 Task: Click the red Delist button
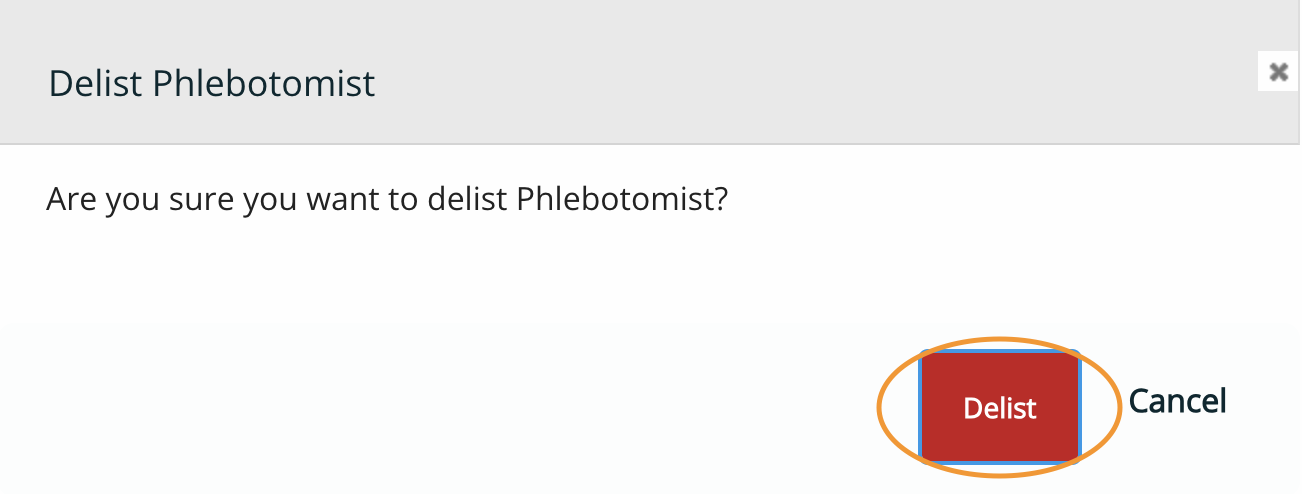(x=999, y=407)
